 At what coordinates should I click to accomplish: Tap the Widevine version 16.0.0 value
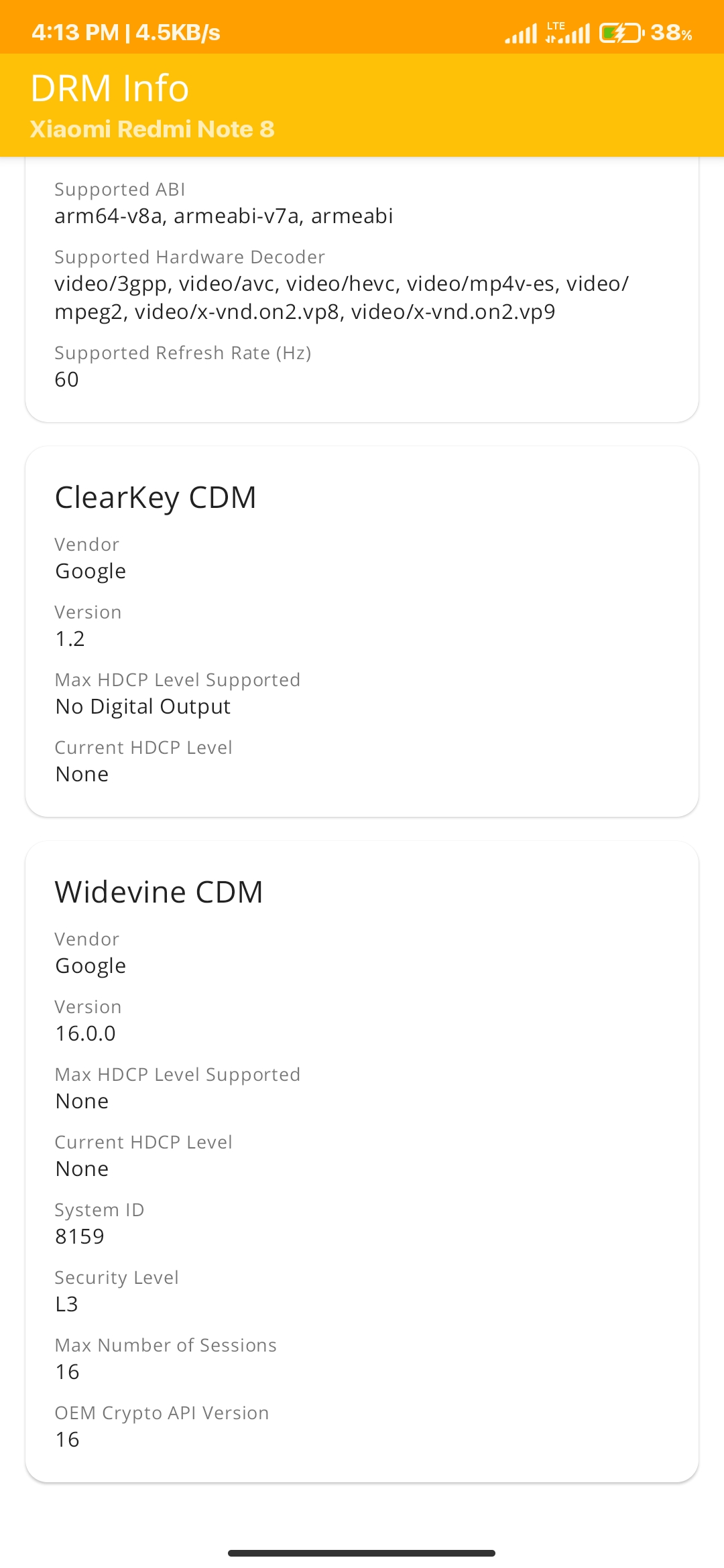85,1033
